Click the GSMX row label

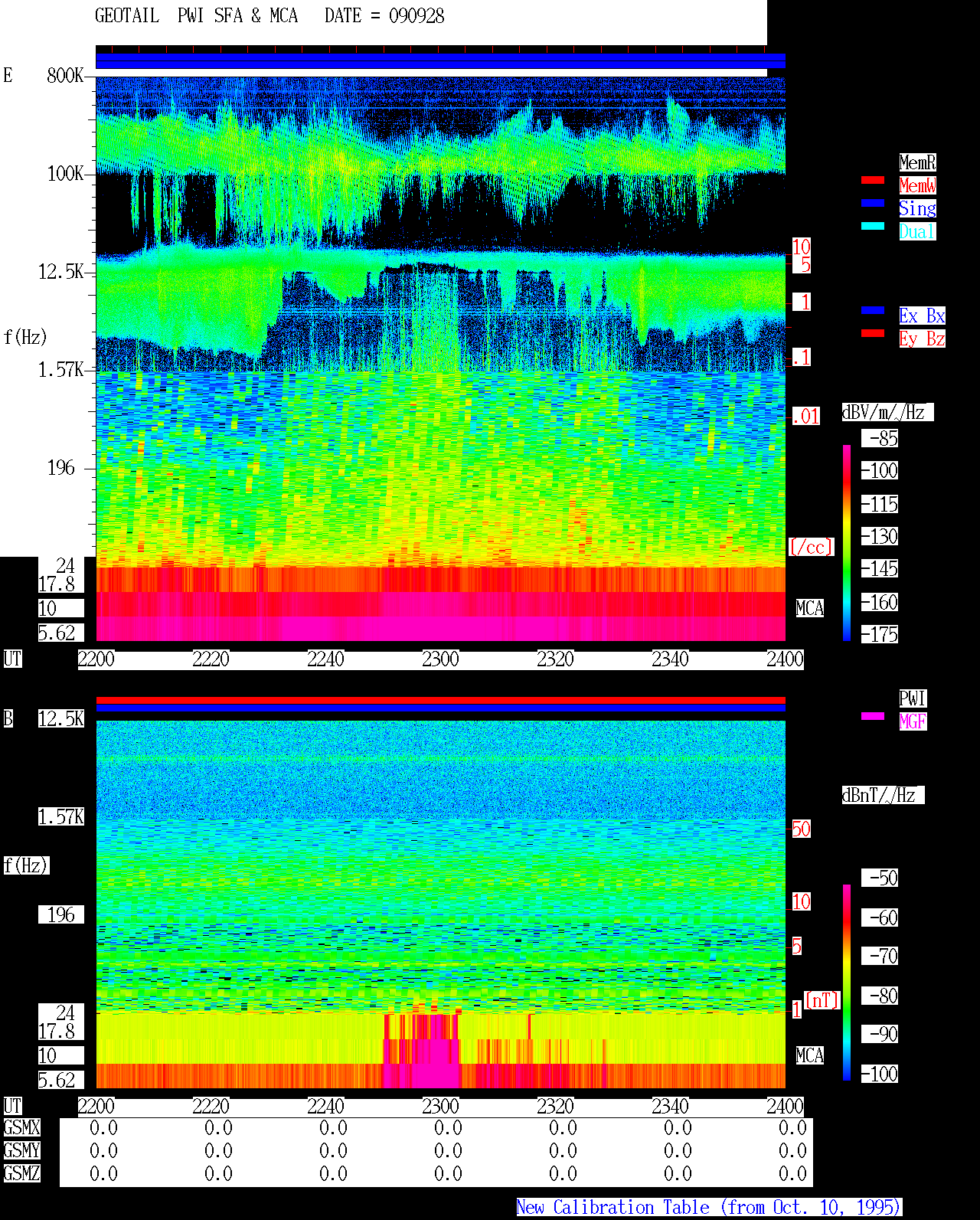21,1127
